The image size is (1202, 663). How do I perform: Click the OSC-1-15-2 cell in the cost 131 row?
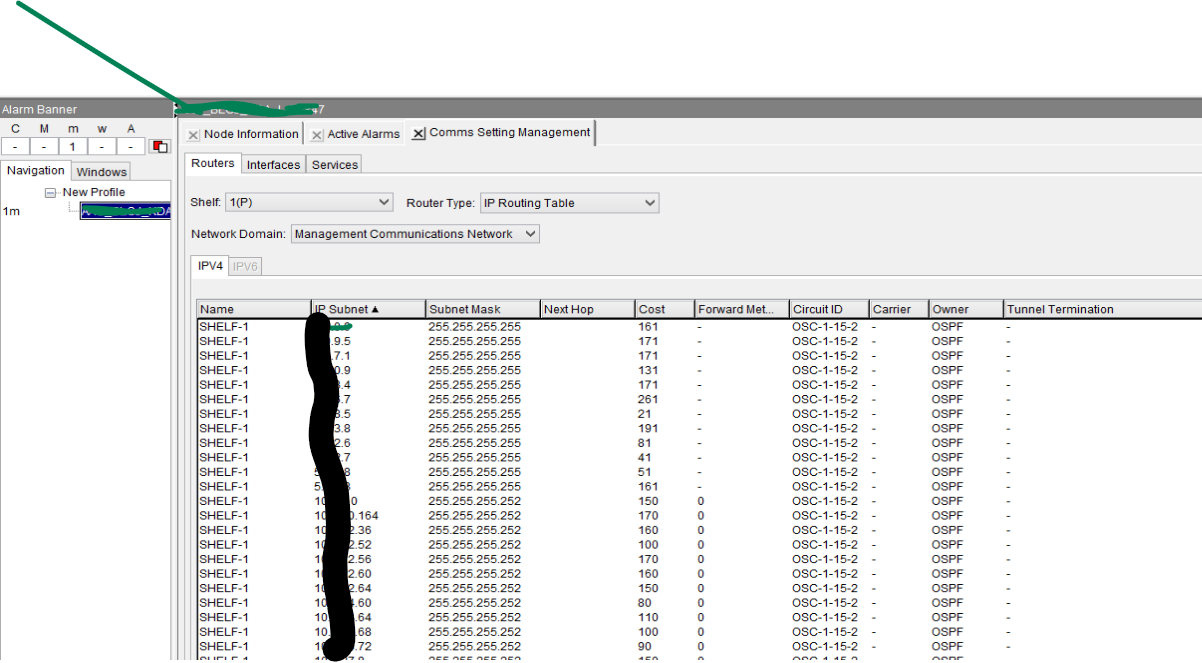coord(825,370)
